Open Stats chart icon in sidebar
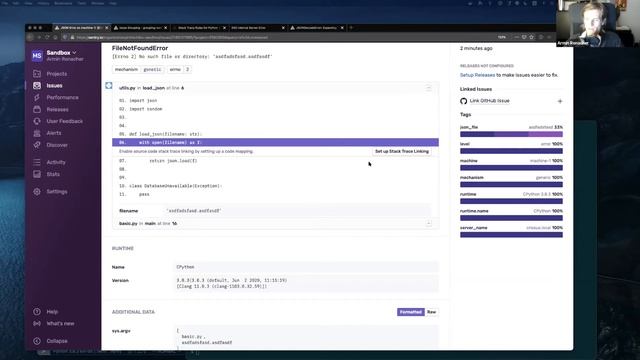 click(37, 174)
